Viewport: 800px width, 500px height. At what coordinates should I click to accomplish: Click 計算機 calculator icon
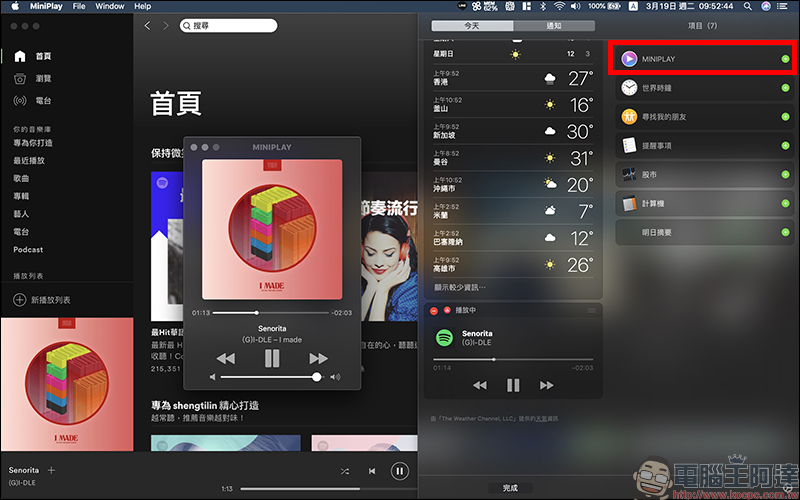[629, 203]
